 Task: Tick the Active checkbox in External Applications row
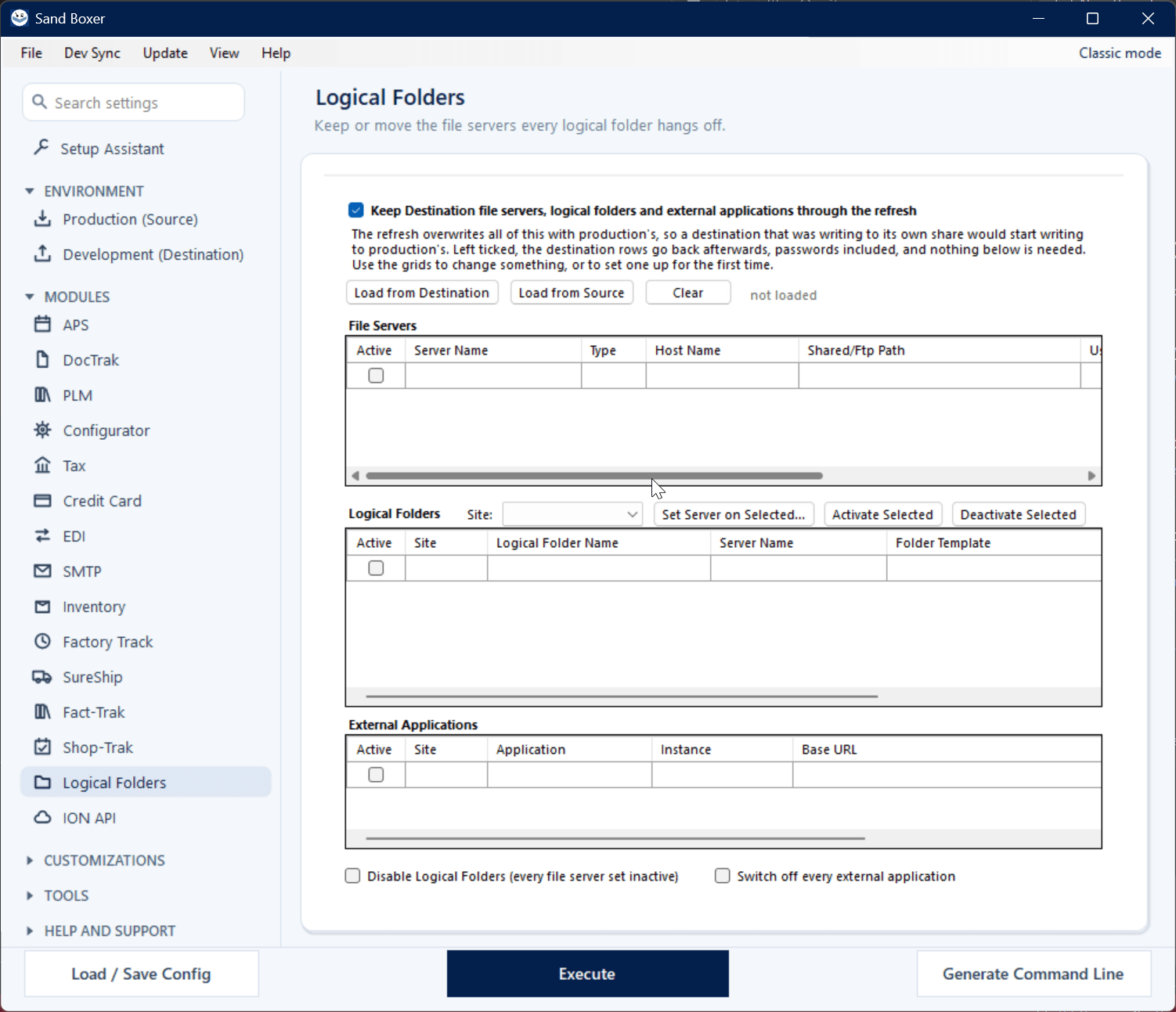(x=376, y=775)
